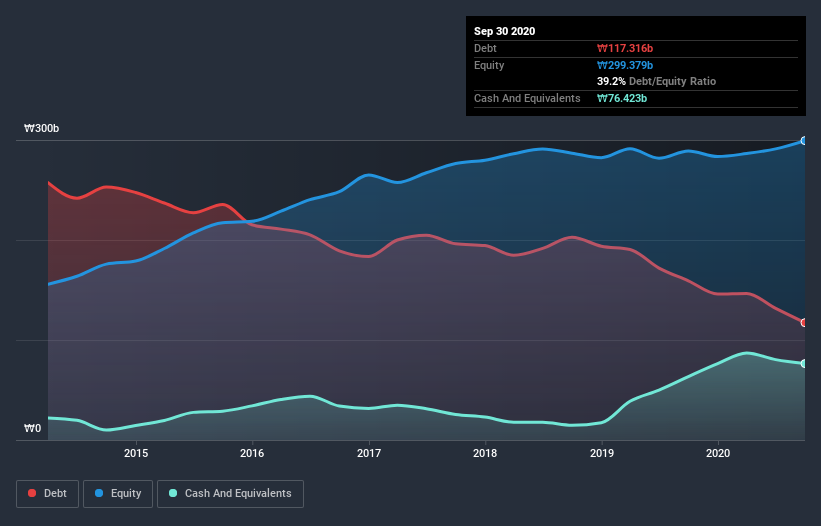Viewport: 821px width, 526px height.
Task: Click the ₩299.379b equity value
Action: point(625,65)
